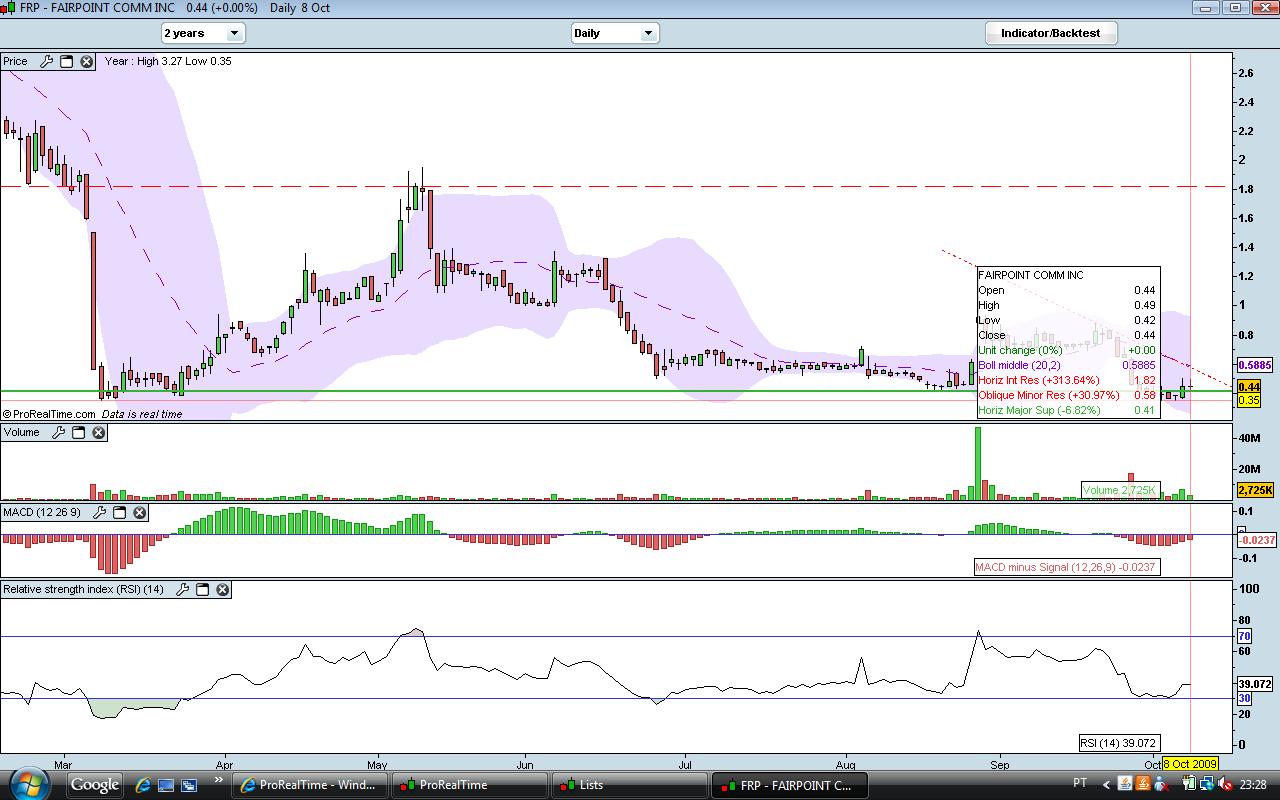Switch to Lists taskbar window
The width and height of the screenshot is (1280, 800).
click(x=629, y=785)
